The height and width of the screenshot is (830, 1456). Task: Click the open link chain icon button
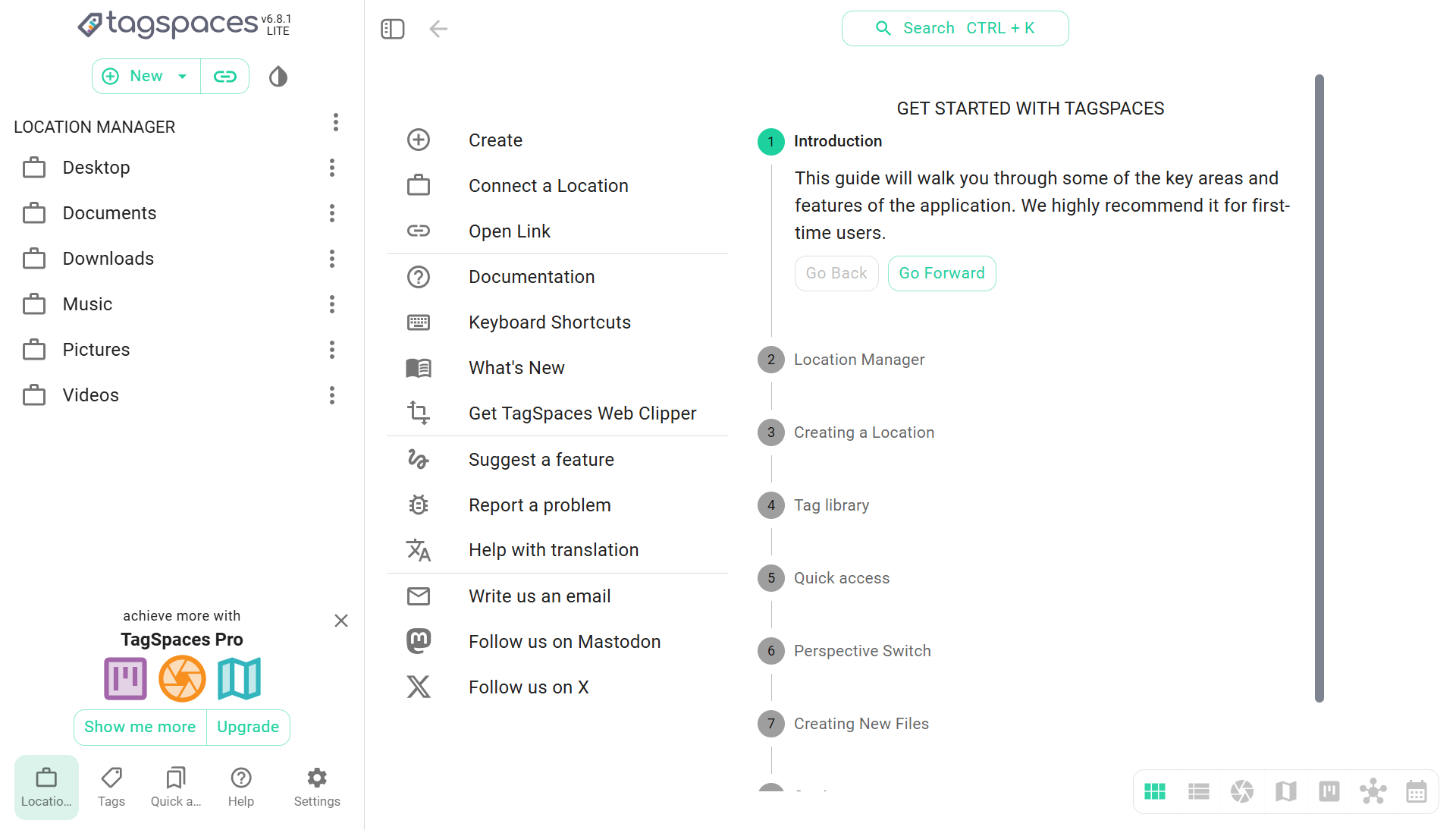[225, 77]
